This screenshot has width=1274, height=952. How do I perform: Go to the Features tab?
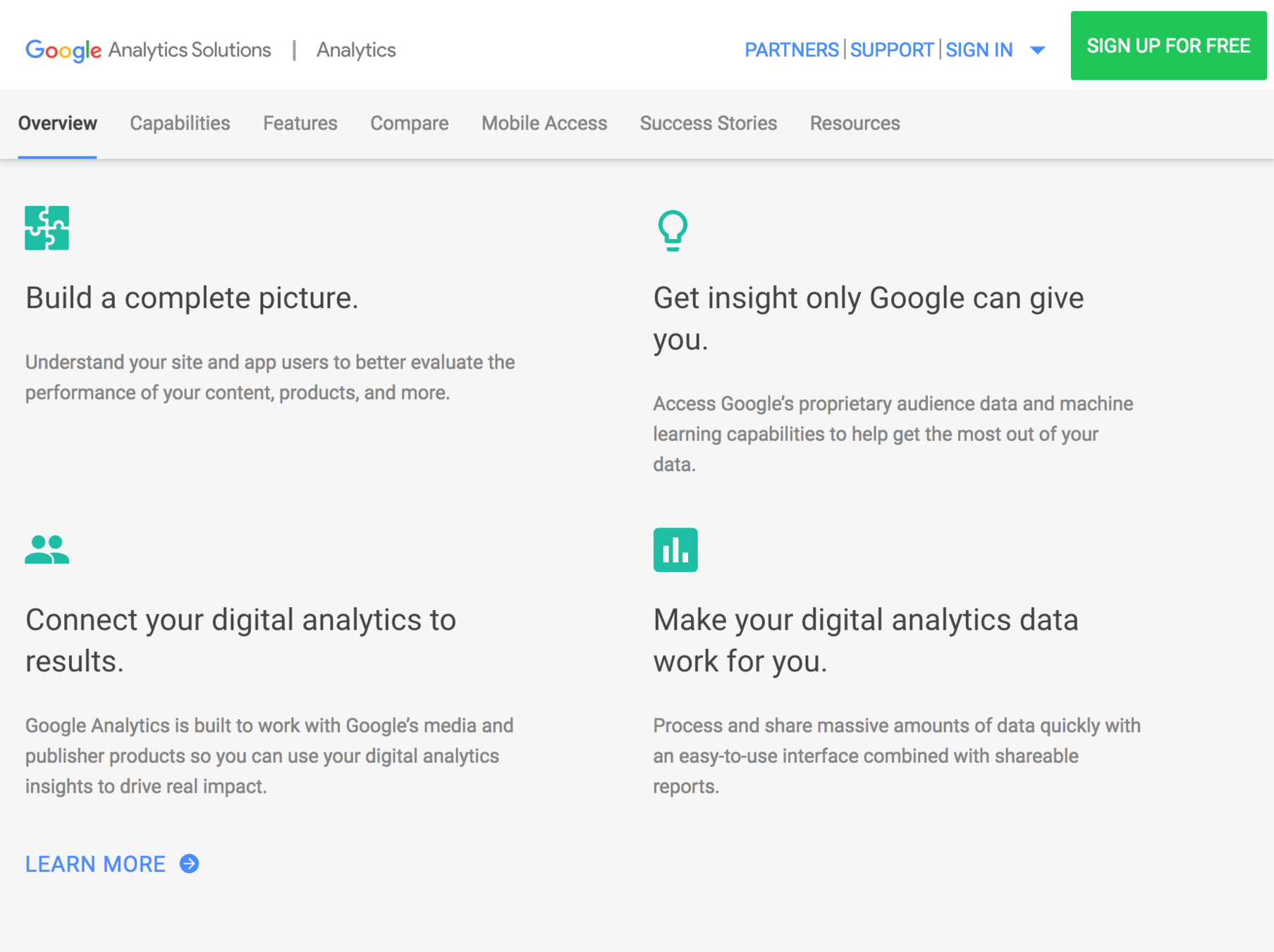coord(300,123)
